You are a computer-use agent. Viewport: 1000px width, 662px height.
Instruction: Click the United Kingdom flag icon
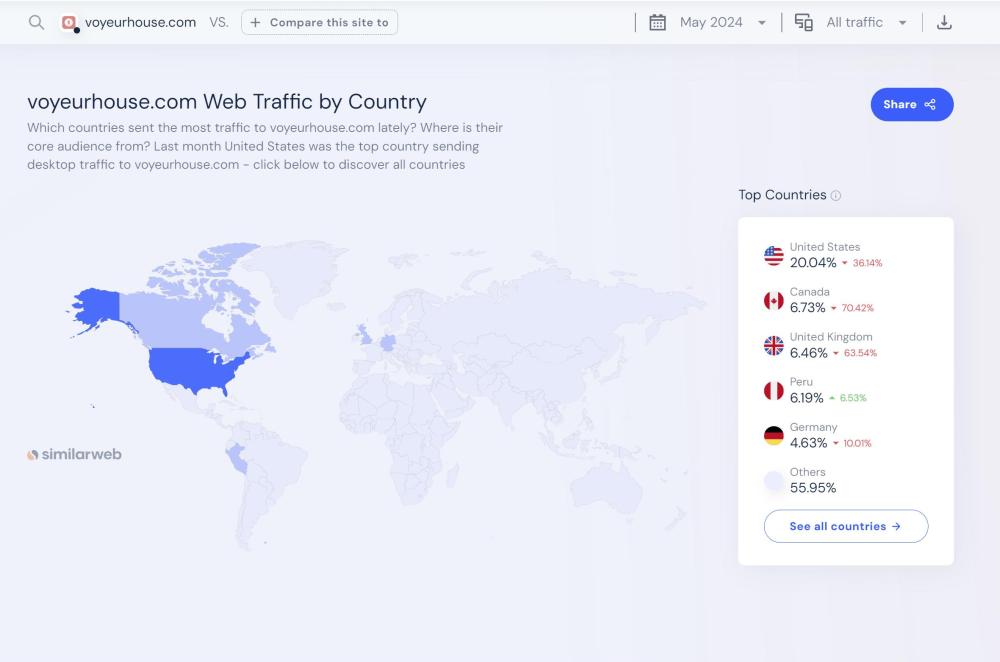[774, 346]
